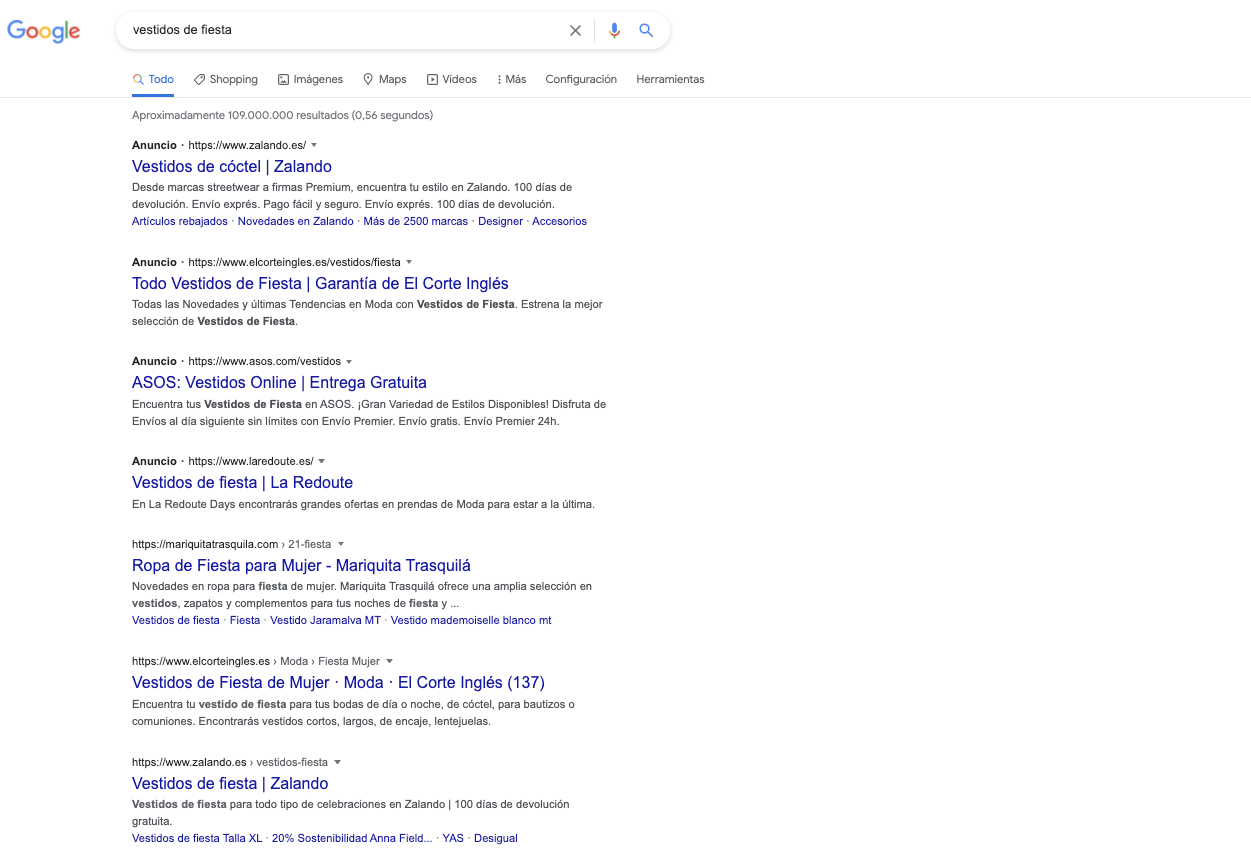Run search with magnifying glass icon
The image size is (1251, 859).
pyautogui.click(x=646, y=30)
